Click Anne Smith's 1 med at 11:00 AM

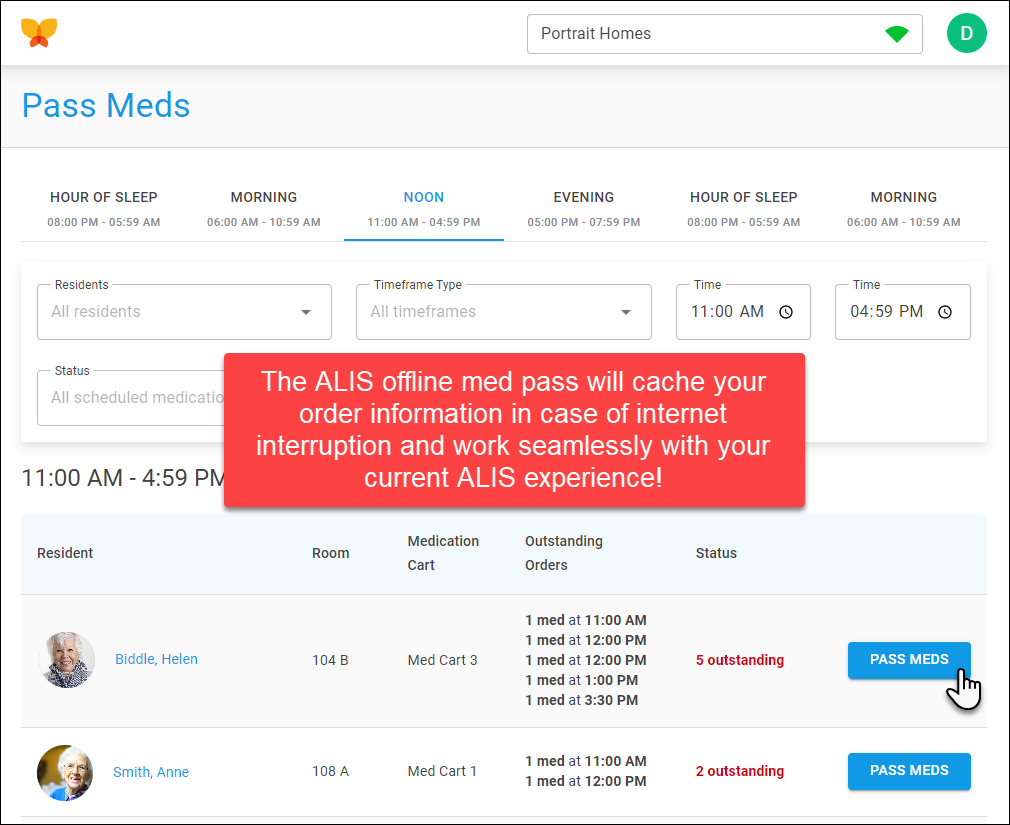[x=586, y=761]
